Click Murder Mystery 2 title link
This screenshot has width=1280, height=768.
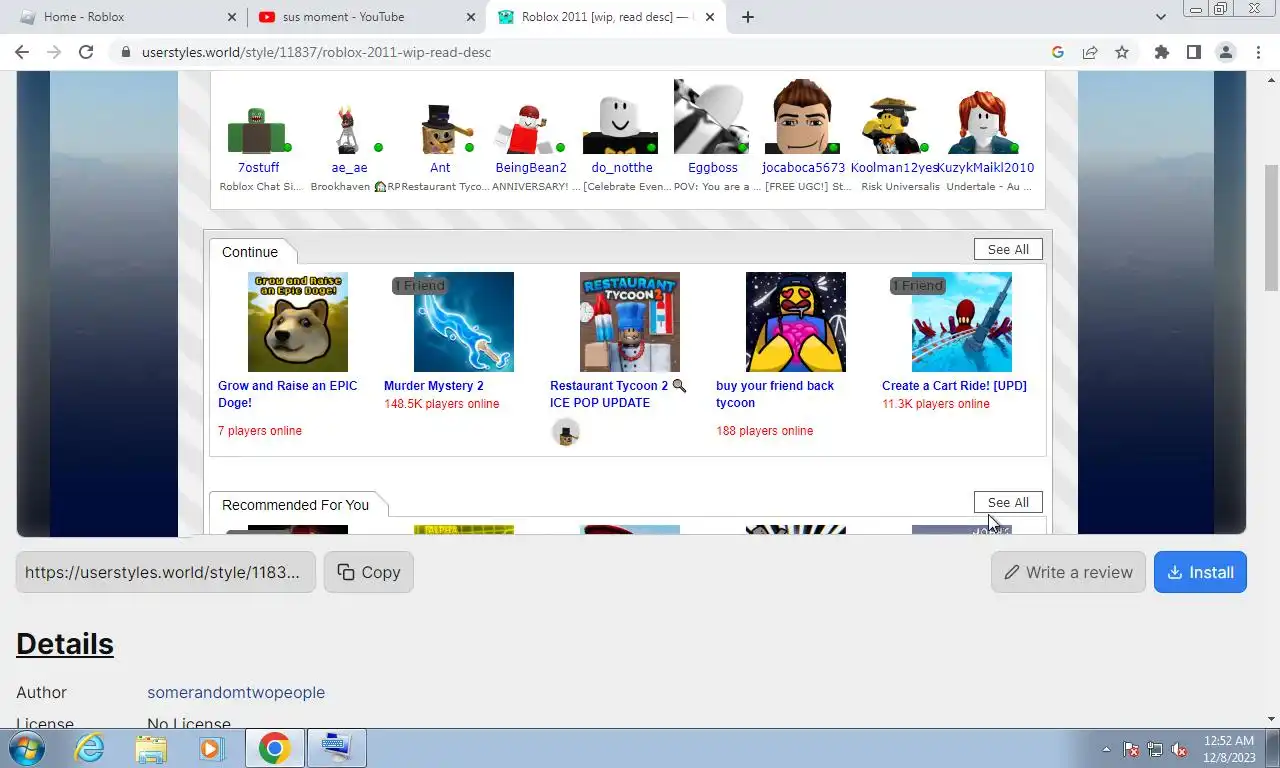point(434,386)
